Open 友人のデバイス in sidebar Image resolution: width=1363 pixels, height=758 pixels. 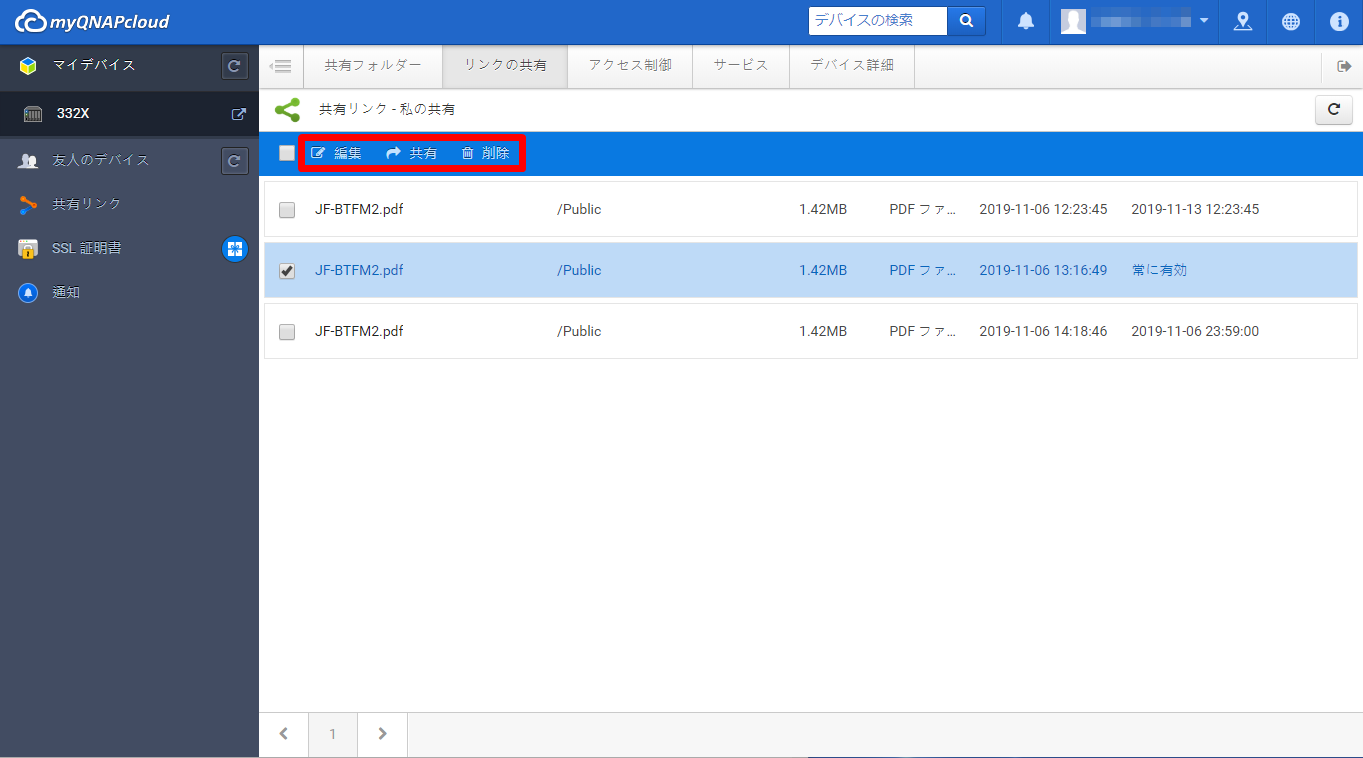[x=101, y=160]
